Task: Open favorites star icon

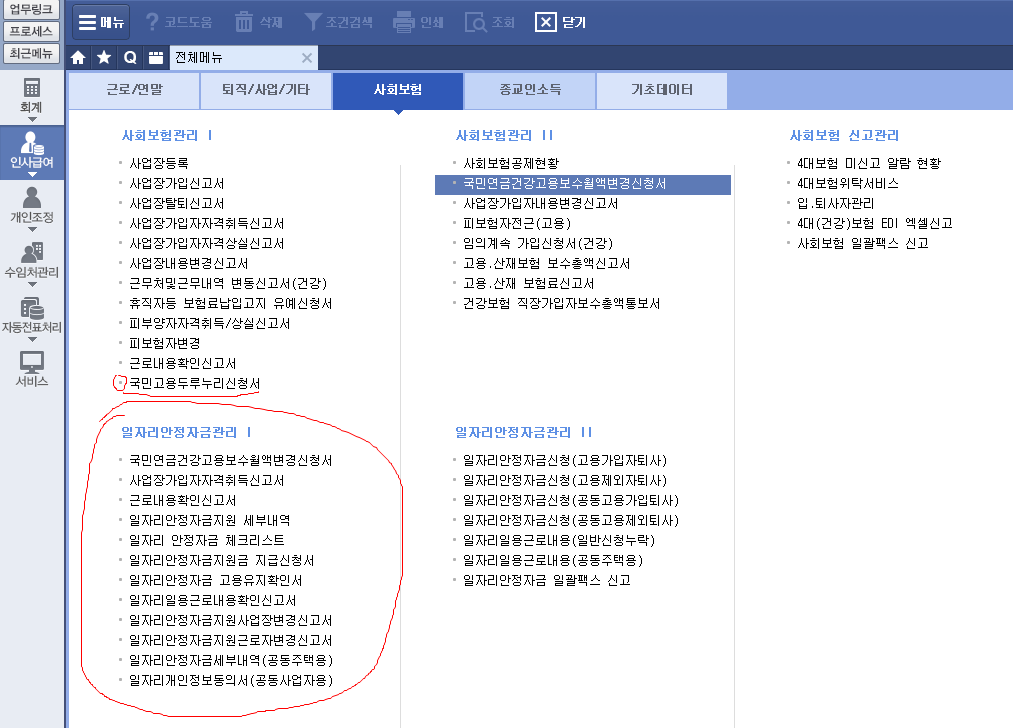Action: coord(104,57)
